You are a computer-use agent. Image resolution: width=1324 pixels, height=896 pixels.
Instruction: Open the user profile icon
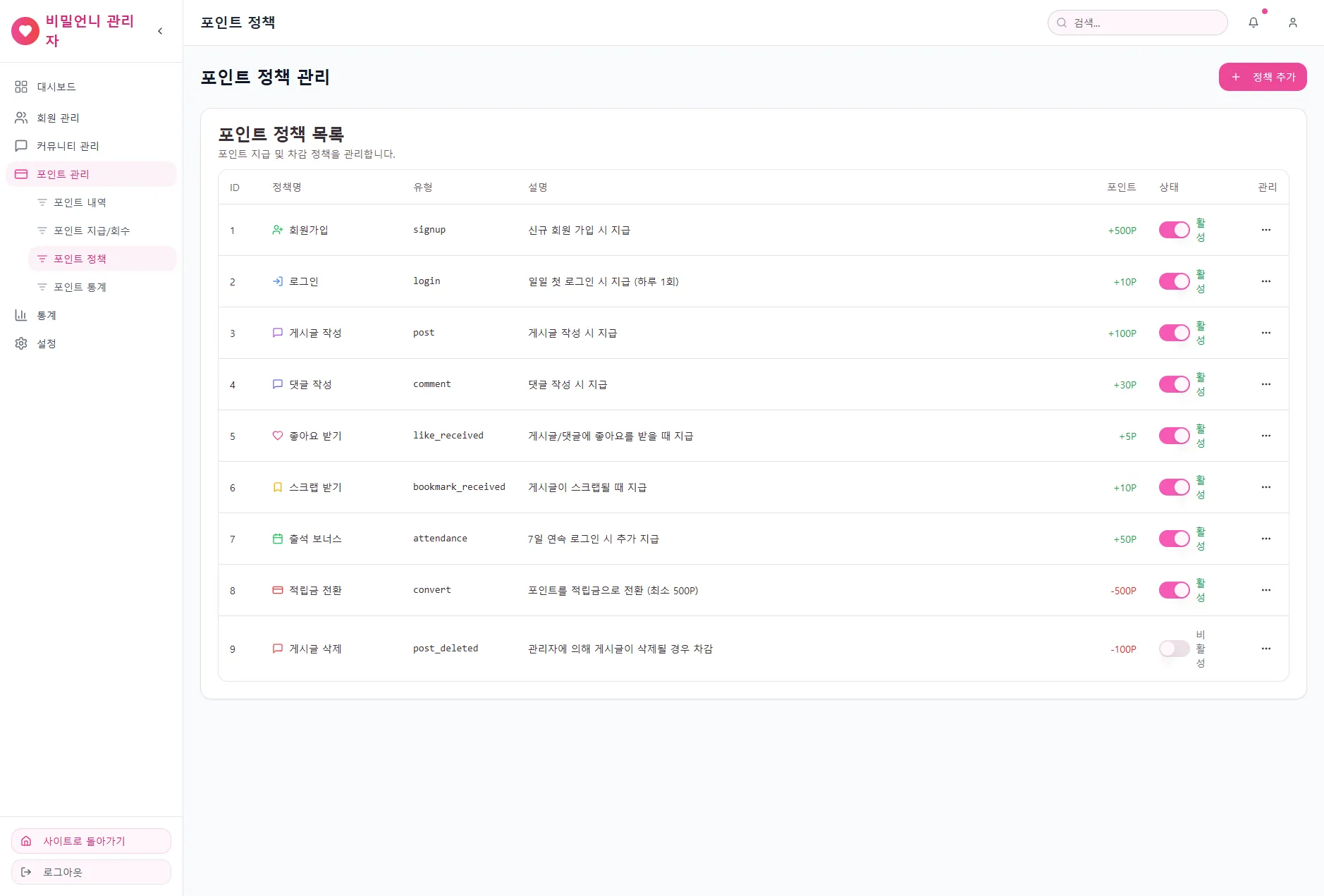1293,23
